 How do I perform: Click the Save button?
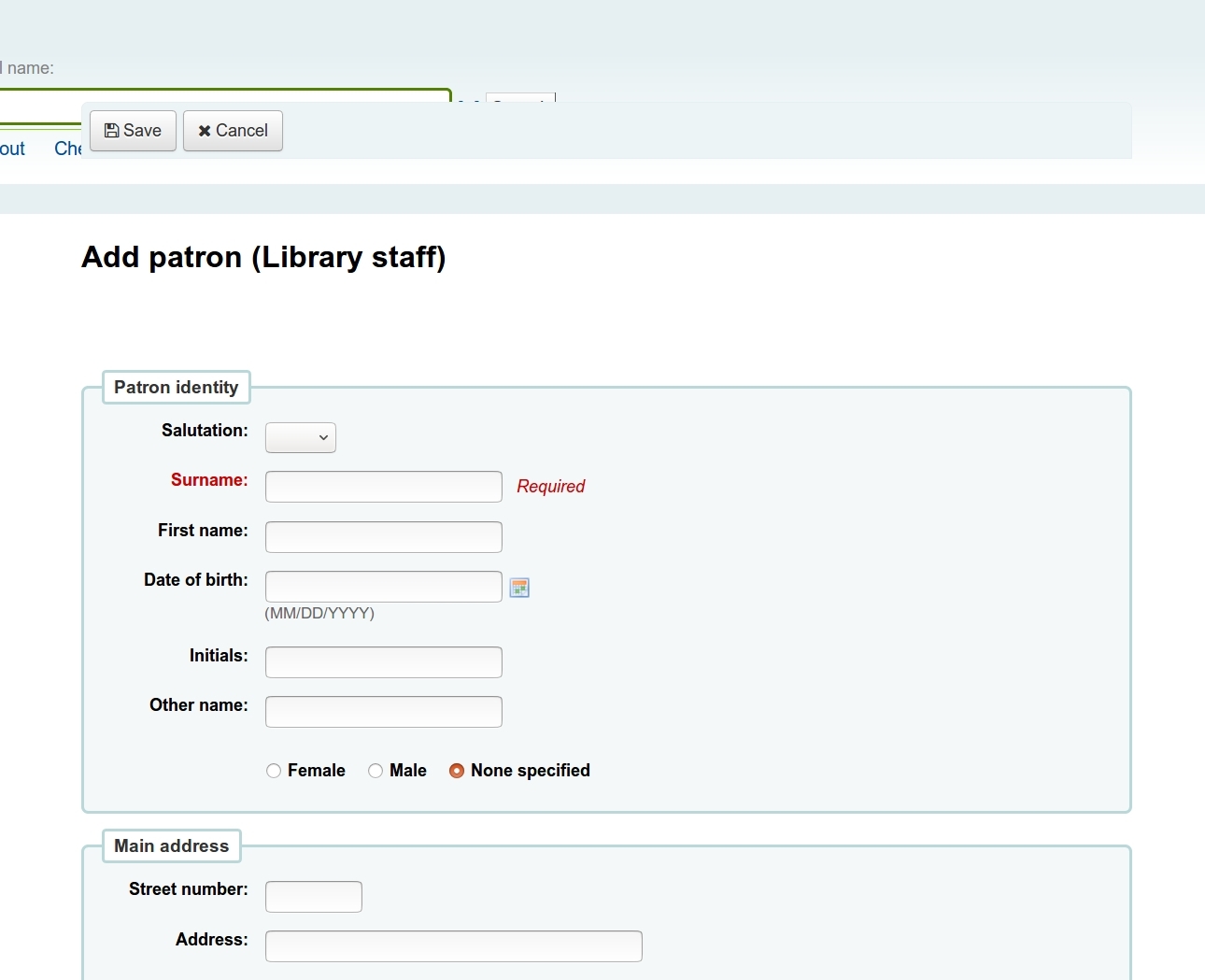[133, 131]
